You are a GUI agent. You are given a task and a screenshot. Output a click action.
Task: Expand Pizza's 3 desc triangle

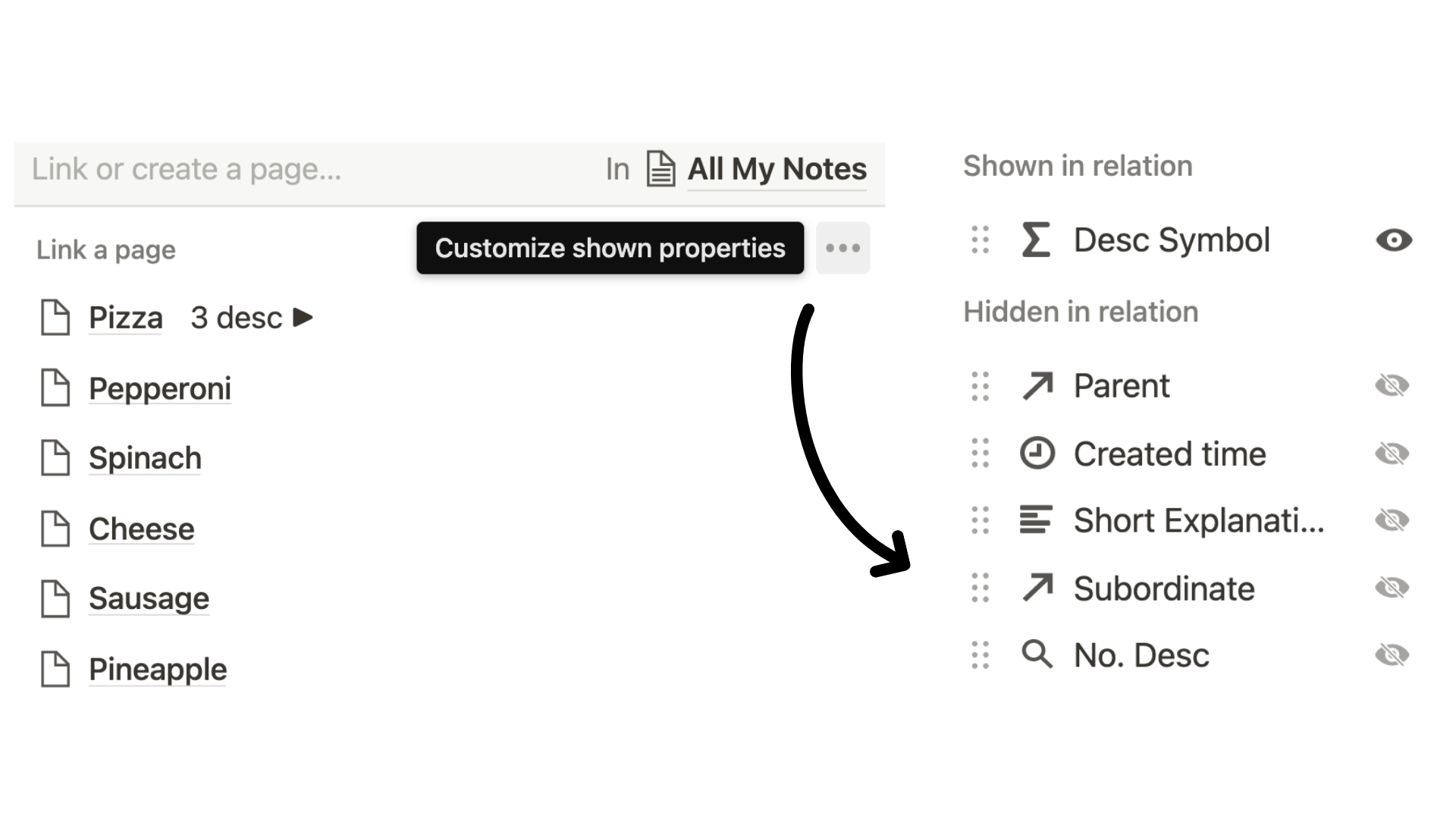303,317
